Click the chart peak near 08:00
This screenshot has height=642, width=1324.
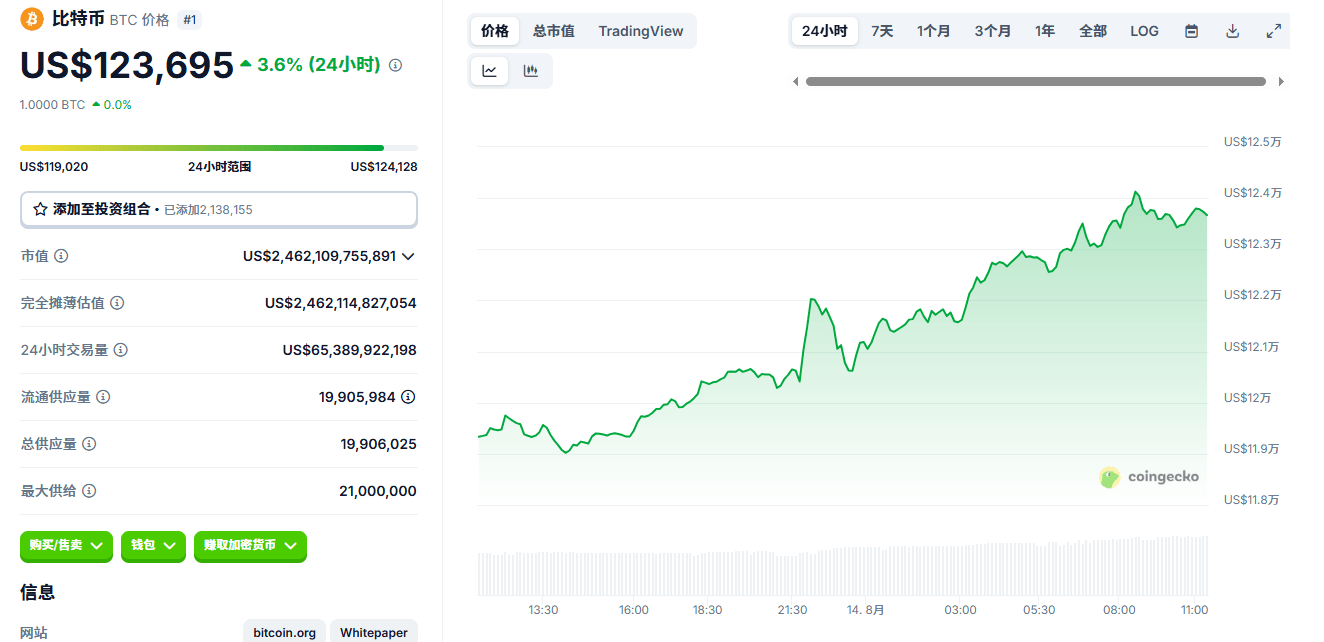point(1136,192)
